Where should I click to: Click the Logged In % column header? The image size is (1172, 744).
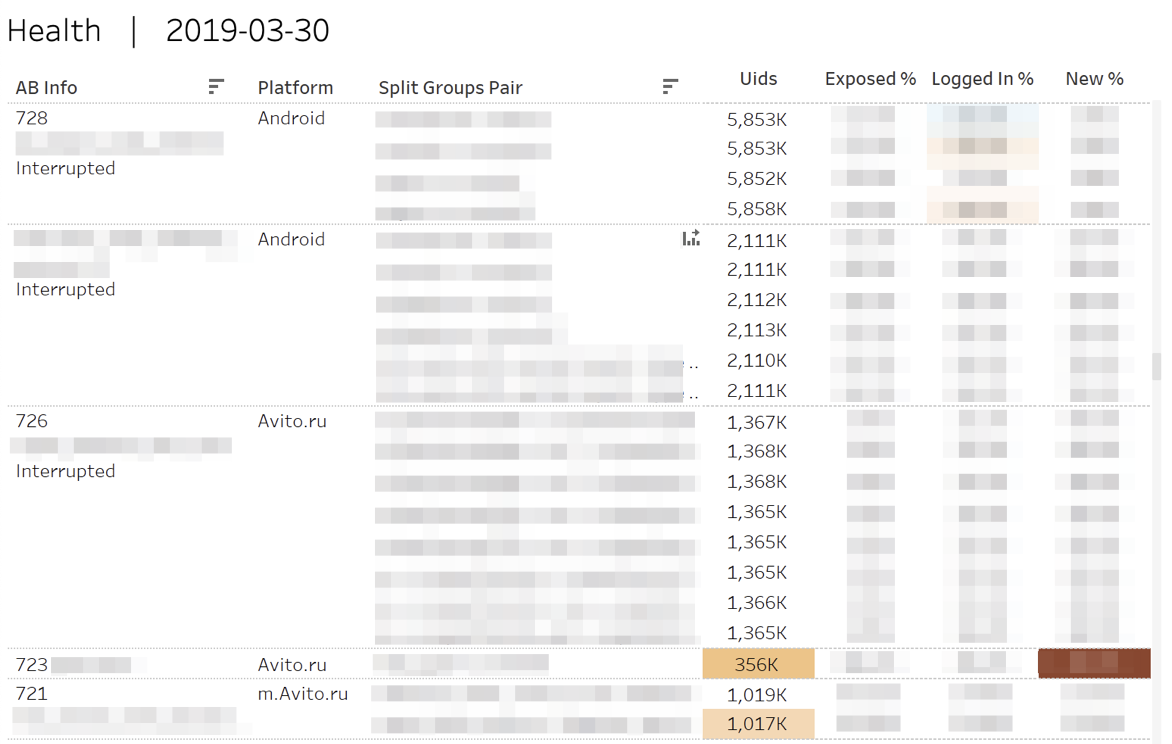tap(982, 79)
